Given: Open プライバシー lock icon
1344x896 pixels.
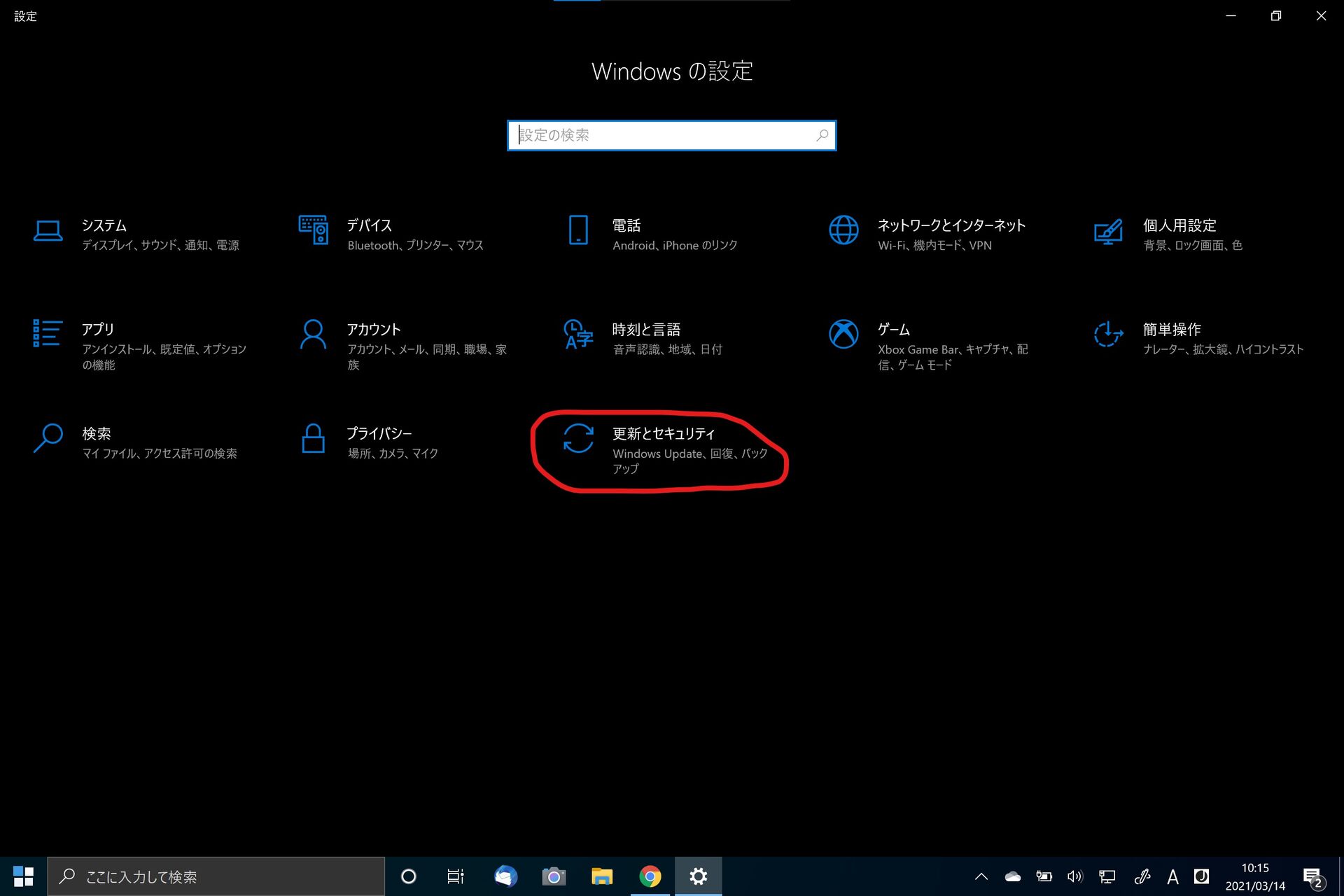Looking at the screenshot, I should (x=313, y=438).
